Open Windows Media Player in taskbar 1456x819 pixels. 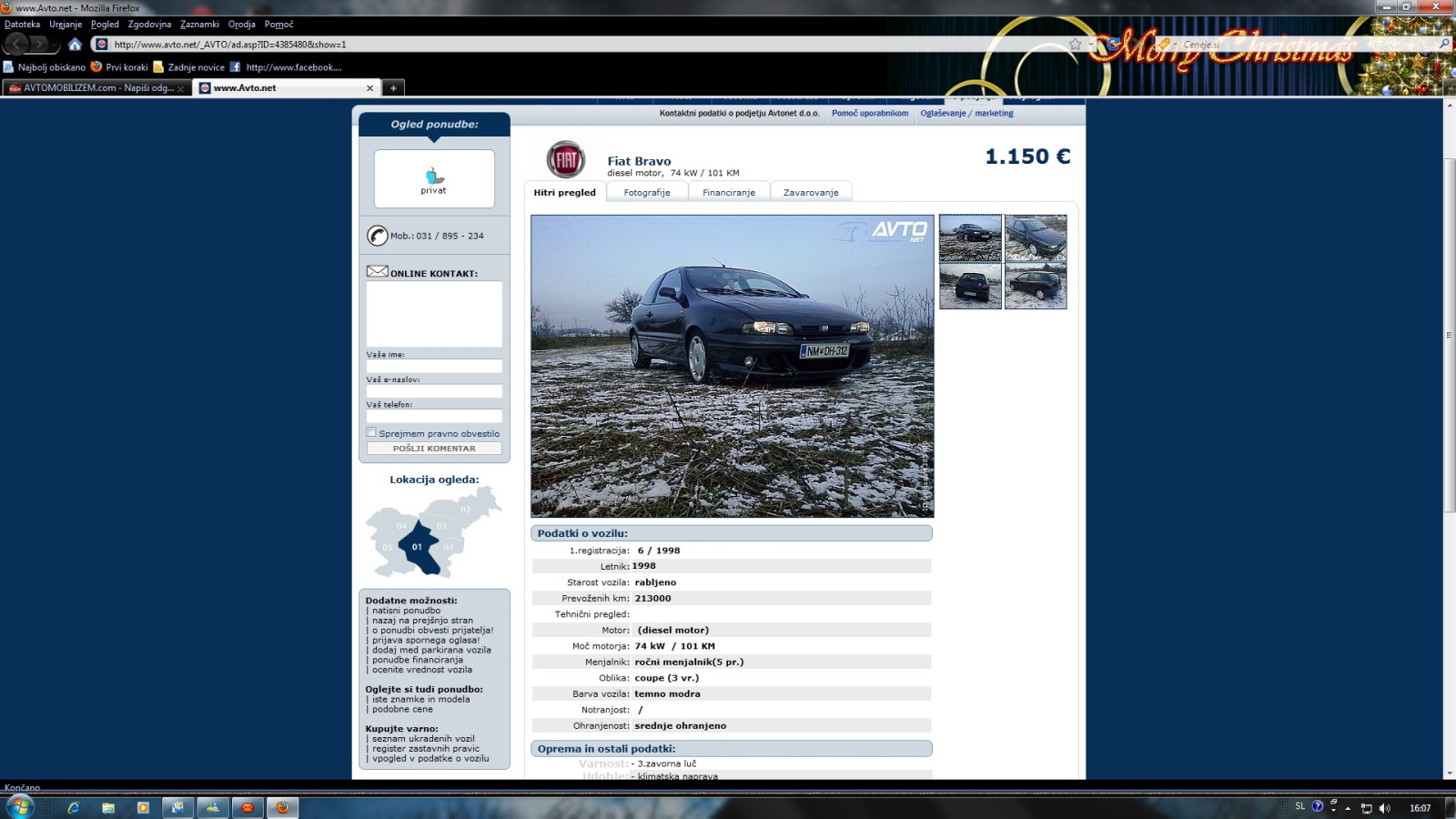click(143, 807)
